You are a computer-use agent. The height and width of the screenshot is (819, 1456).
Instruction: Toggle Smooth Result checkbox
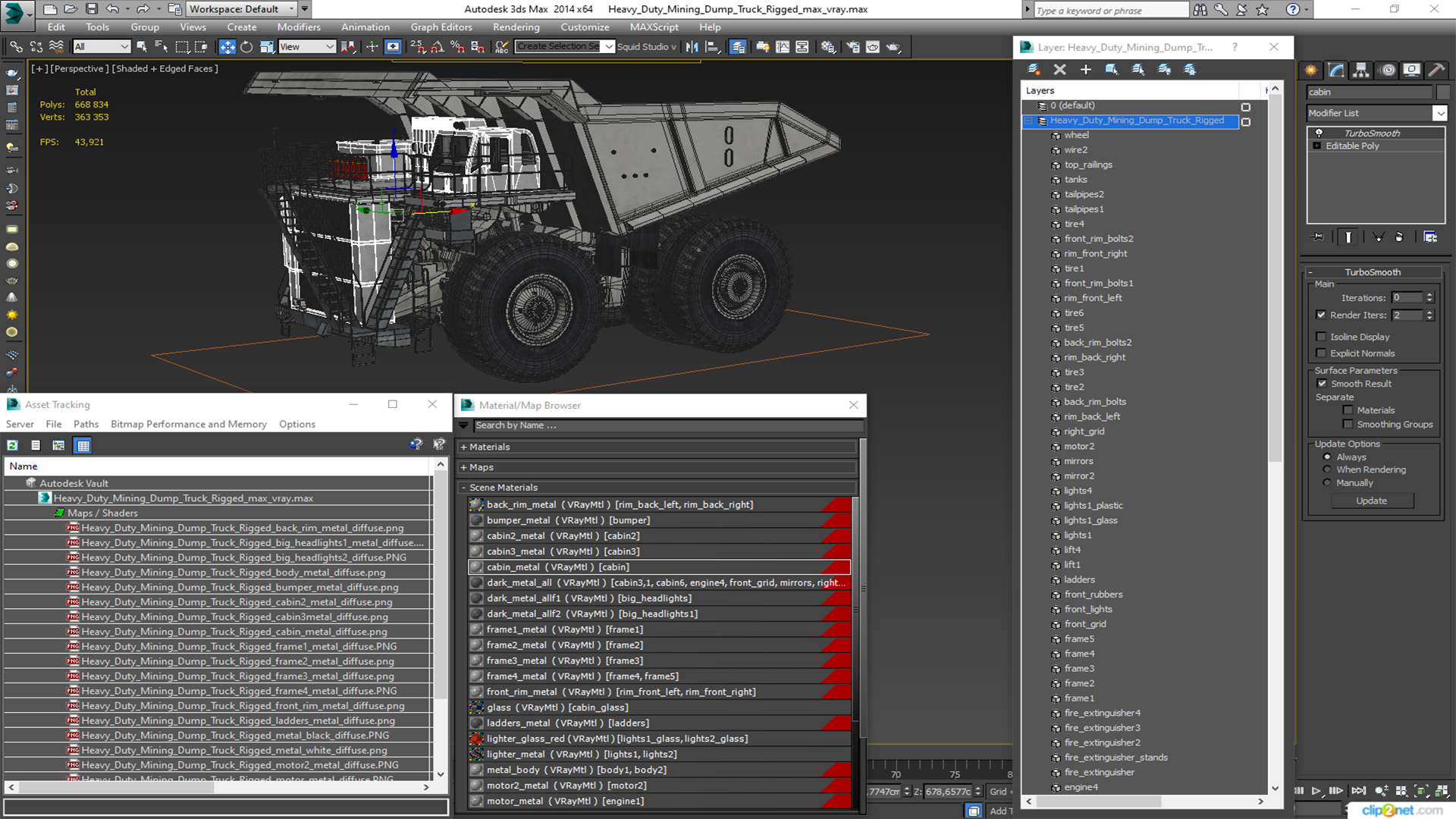pyautogui.click(x=1322, y=384)
